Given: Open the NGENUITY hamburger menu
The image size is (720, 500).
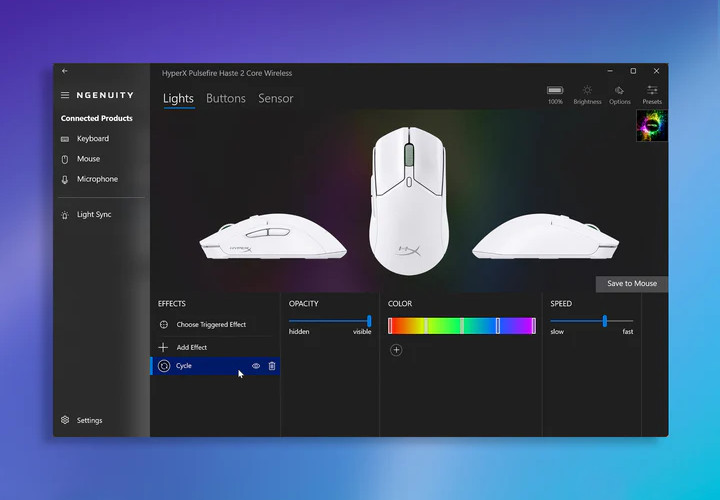Looking at the screenshot, I should click(x=65, y=95).
